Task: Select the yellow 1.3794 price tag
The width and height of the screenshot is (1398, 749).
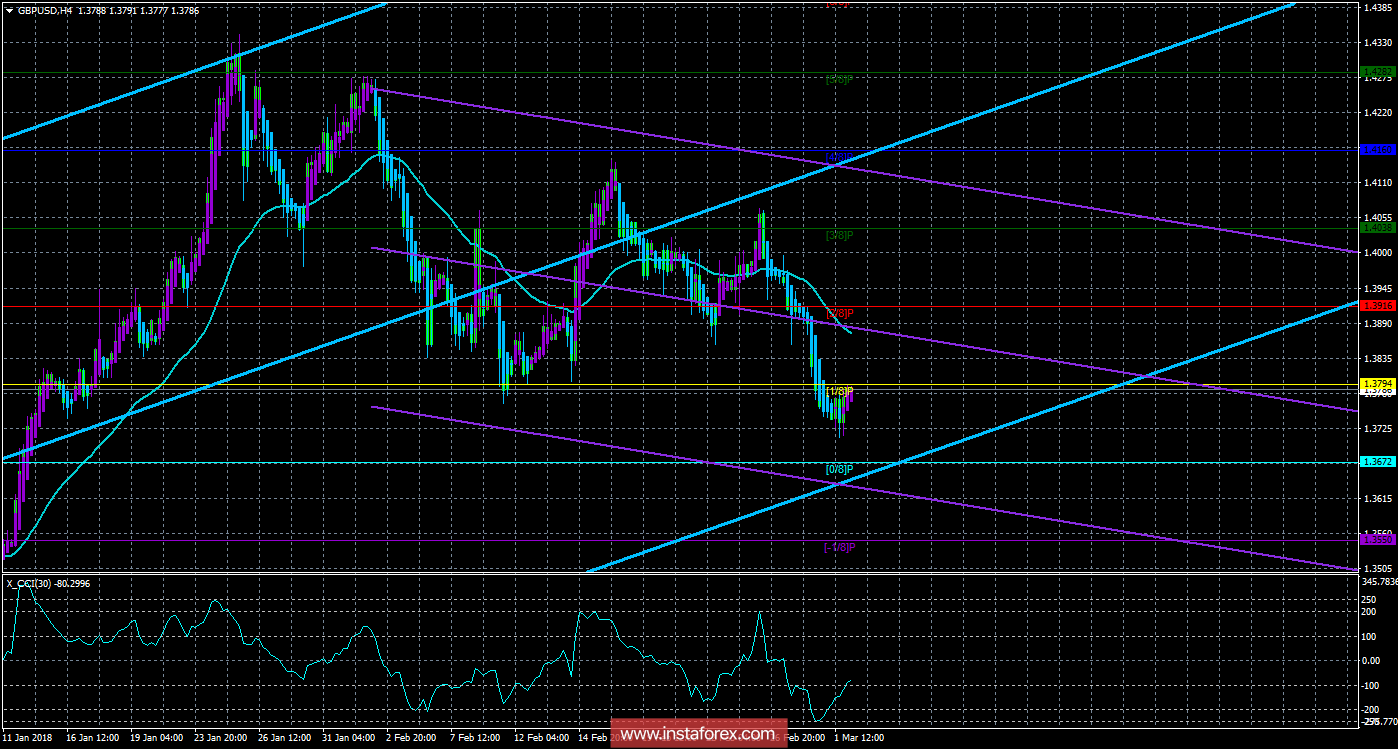Action: click(x=1378, y=384)
